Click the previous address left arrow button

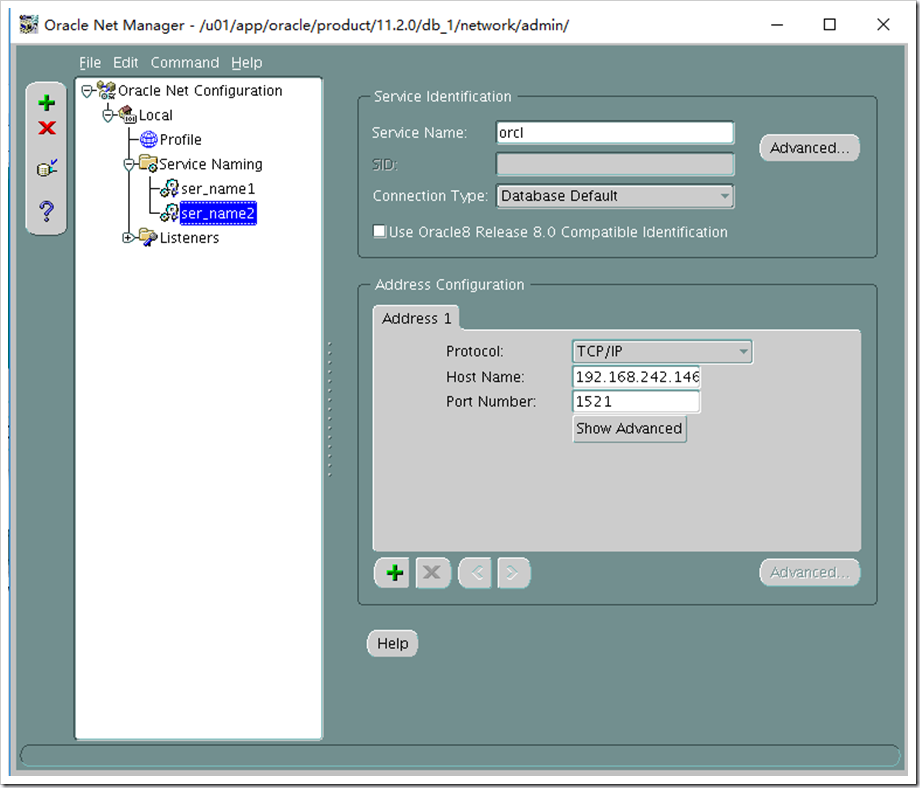(x=475, y=573)
